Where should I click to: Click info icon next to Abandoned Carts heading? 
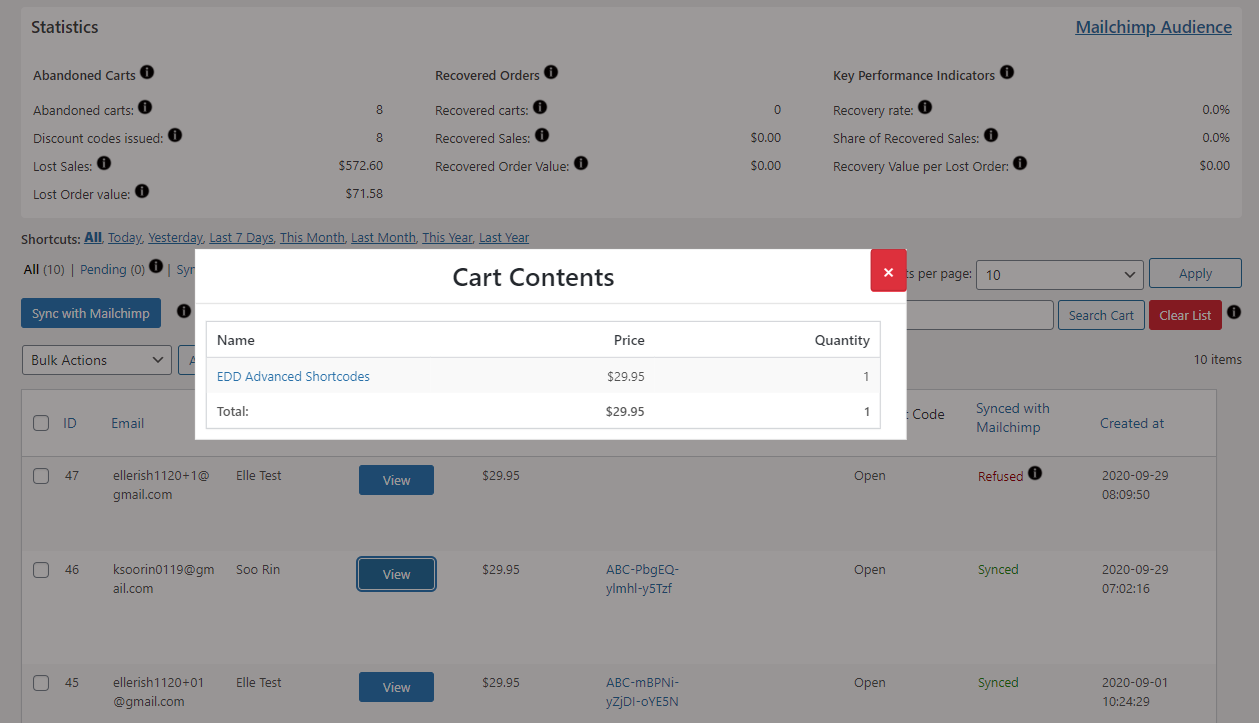147,73
